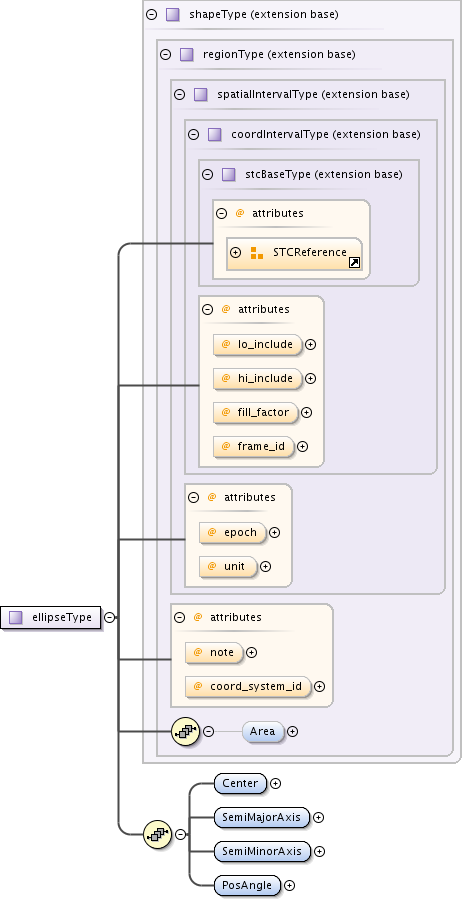This screenshot has height=901, width=463.
Task: Expand the hi_include attribute
Action: [311, 379]
